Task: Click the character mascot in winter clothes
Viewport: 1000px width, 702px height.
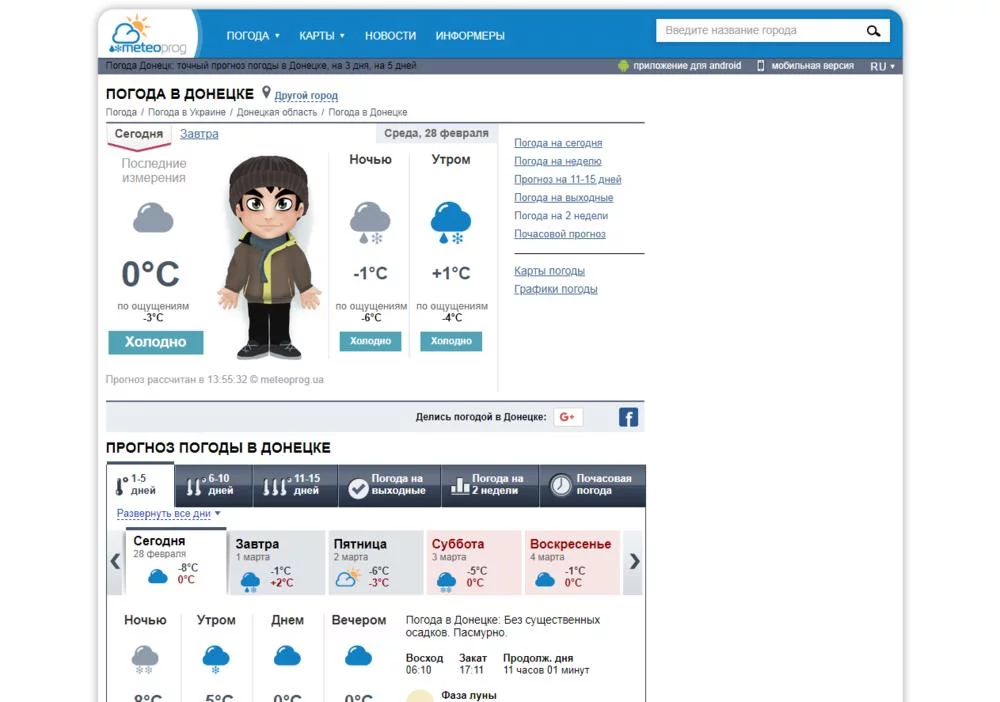Action: pyautogui.click(x=269, y=258)
